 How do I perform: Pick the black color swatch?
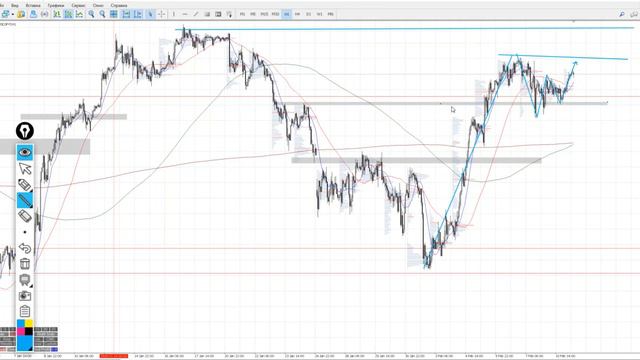29,332
